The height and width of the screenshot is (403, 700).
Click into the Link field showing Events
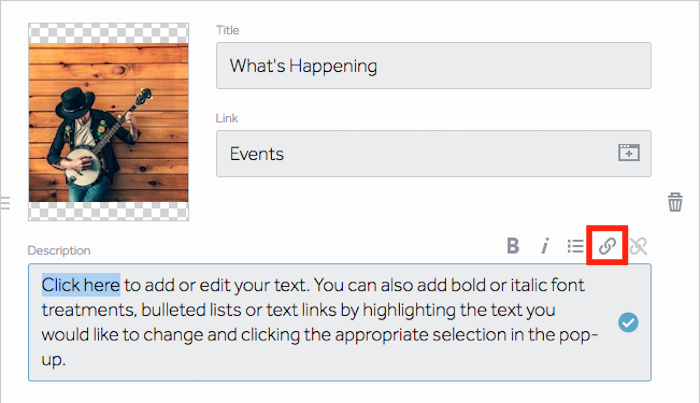click(433, 154)
